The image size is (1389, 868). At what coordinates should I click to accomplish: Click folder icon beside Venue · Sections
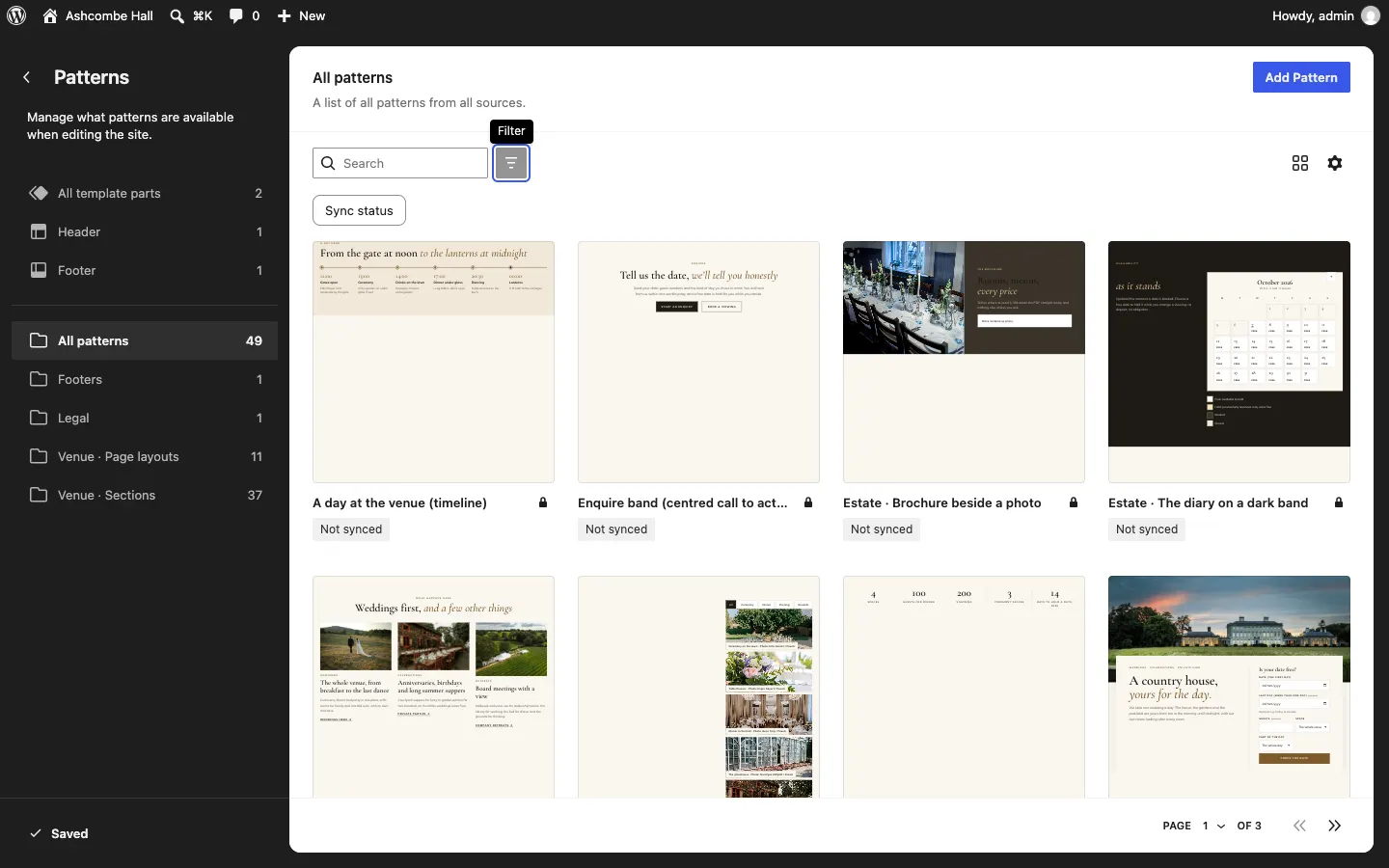coord(39,495)
